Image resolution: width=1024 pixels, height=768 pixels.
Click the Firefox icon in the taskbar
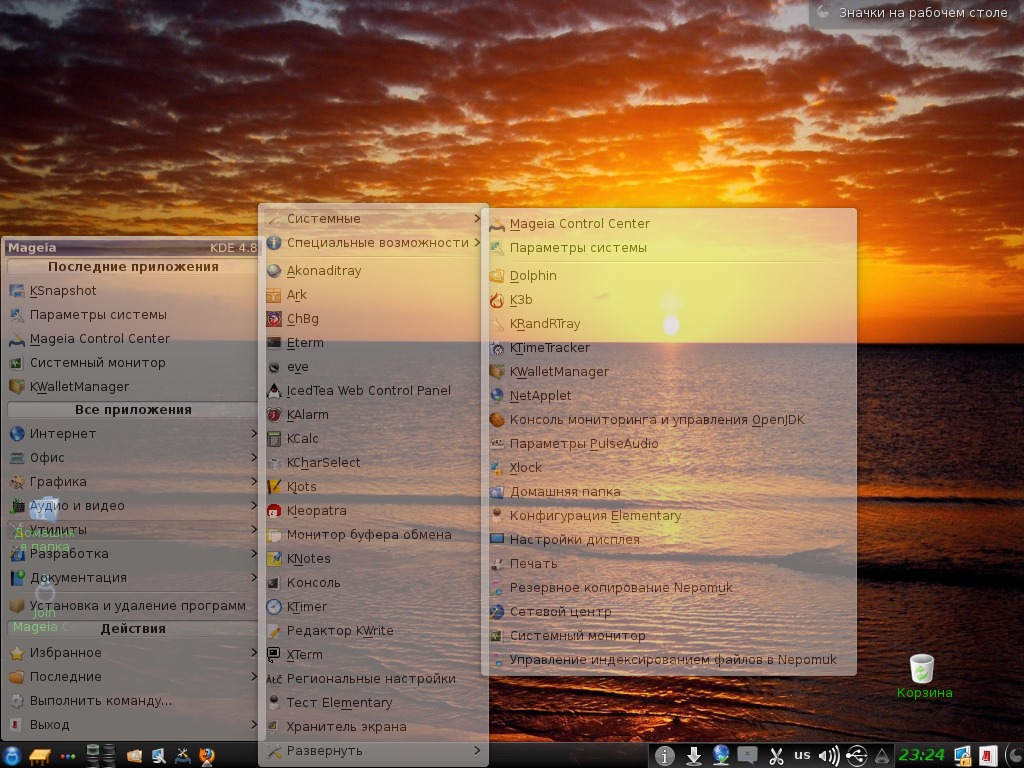[207, 756]
